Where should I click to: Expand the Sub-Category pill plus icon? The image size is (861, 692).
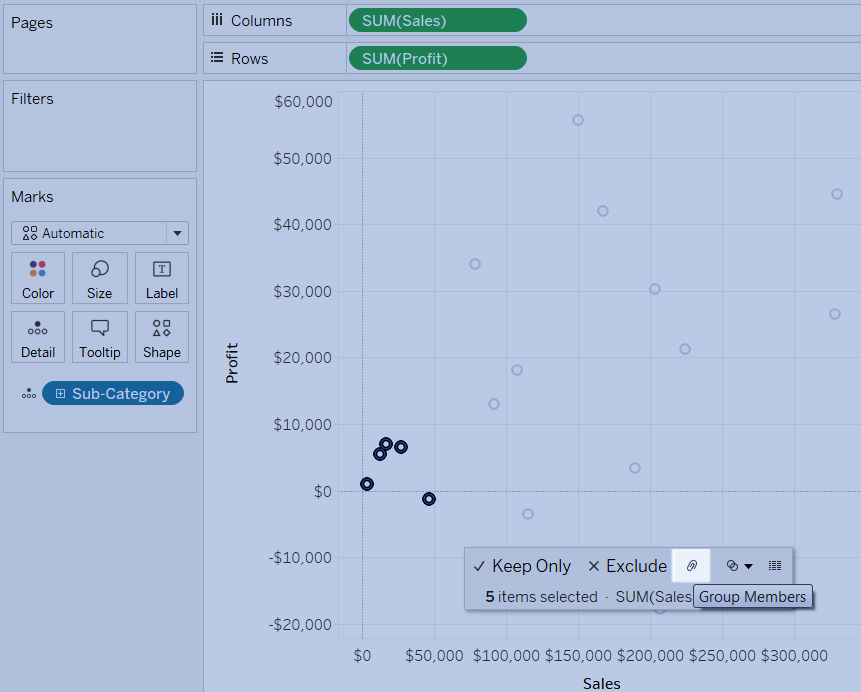pos(61,394)
